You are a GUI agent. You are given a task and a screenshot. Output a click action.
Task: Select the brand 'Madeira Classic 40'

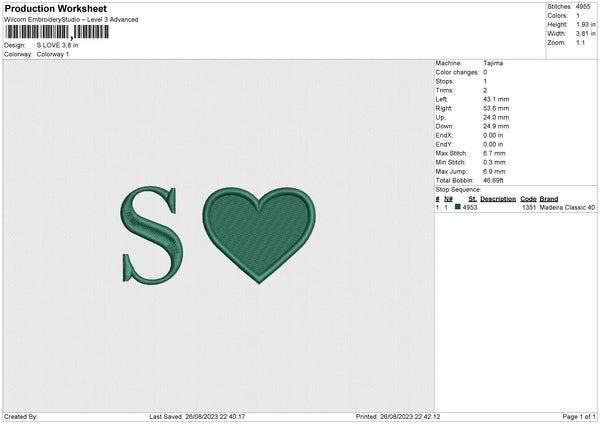pyautogui.click(x=567, y=207)
